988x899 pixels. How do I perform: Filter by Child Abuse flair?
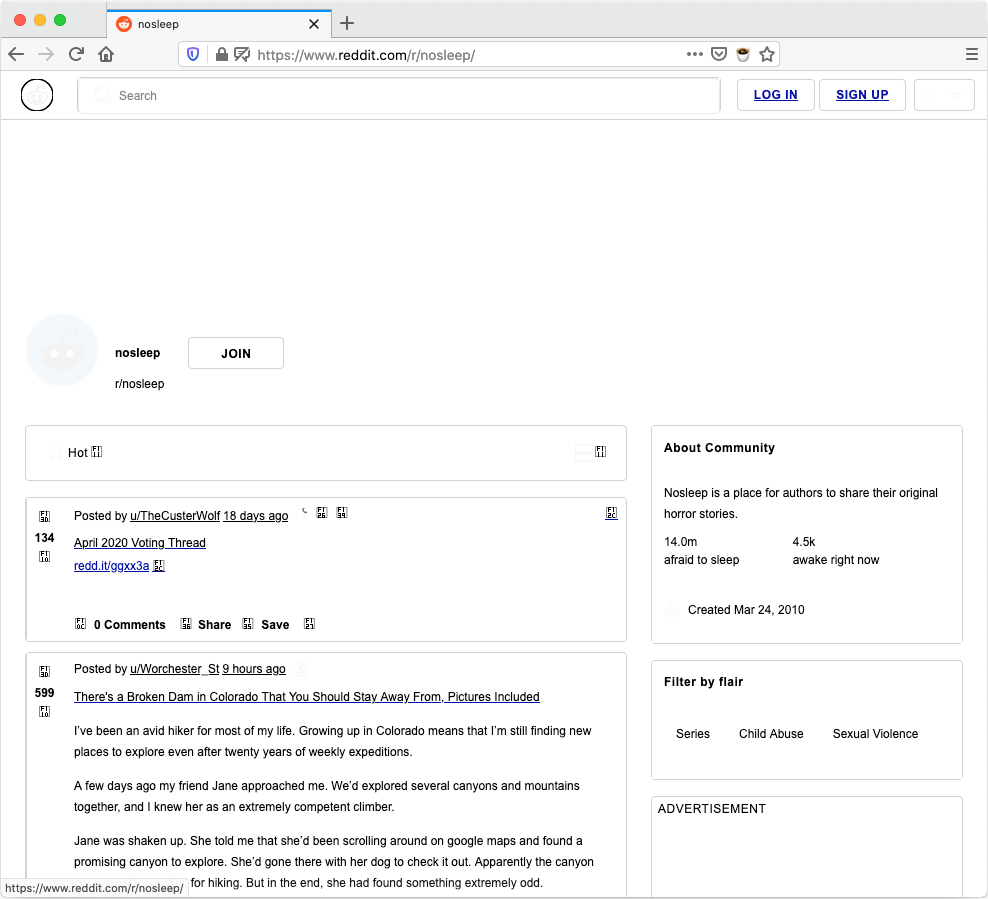click(x=771, y=734)
